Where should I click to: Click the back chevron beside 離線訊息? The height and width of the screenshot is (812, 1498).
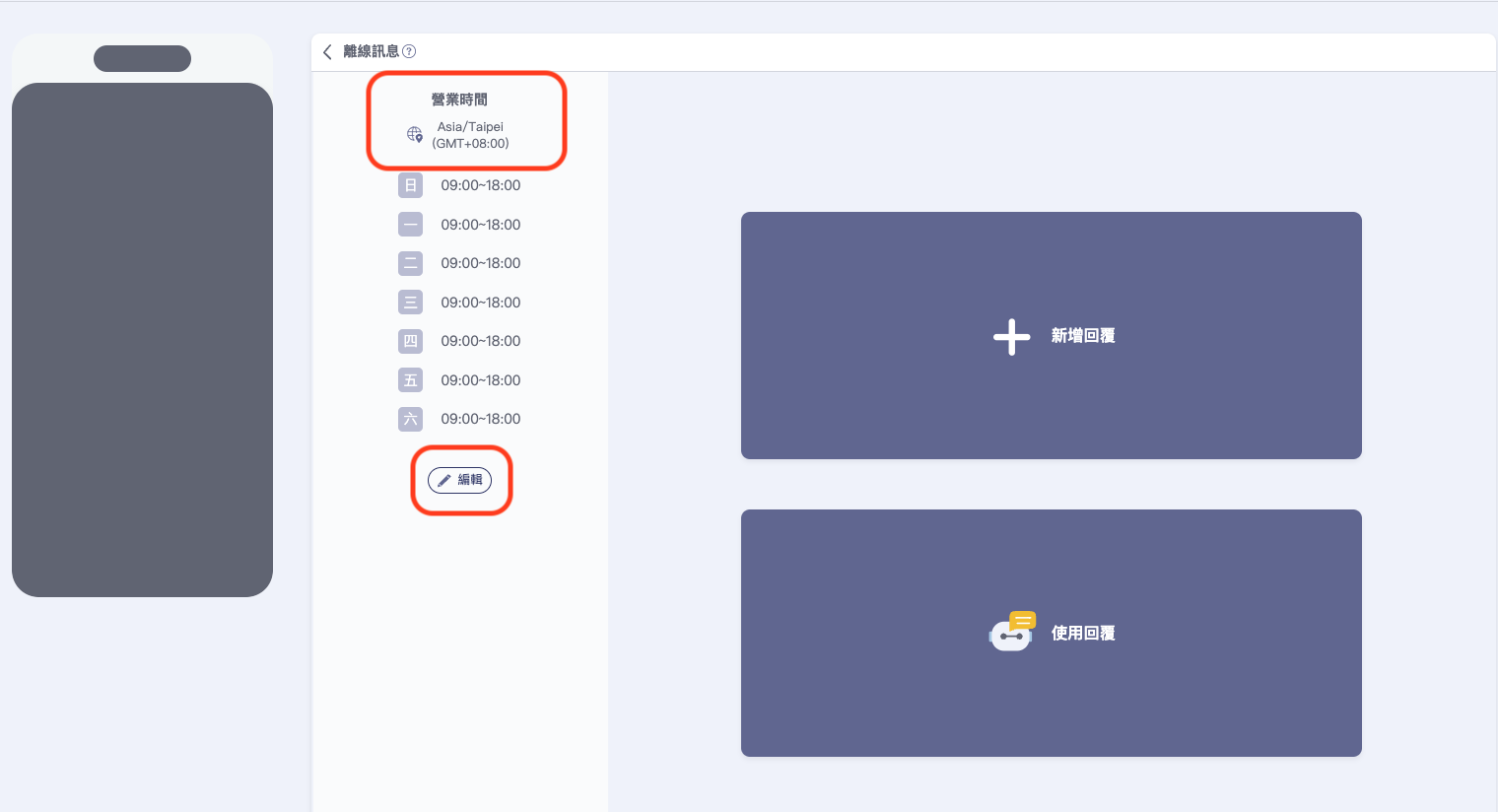[x=327, y=51]
